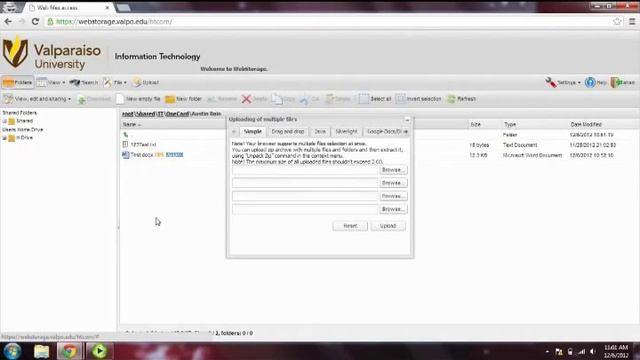Go back in the browser

[8, 21]
